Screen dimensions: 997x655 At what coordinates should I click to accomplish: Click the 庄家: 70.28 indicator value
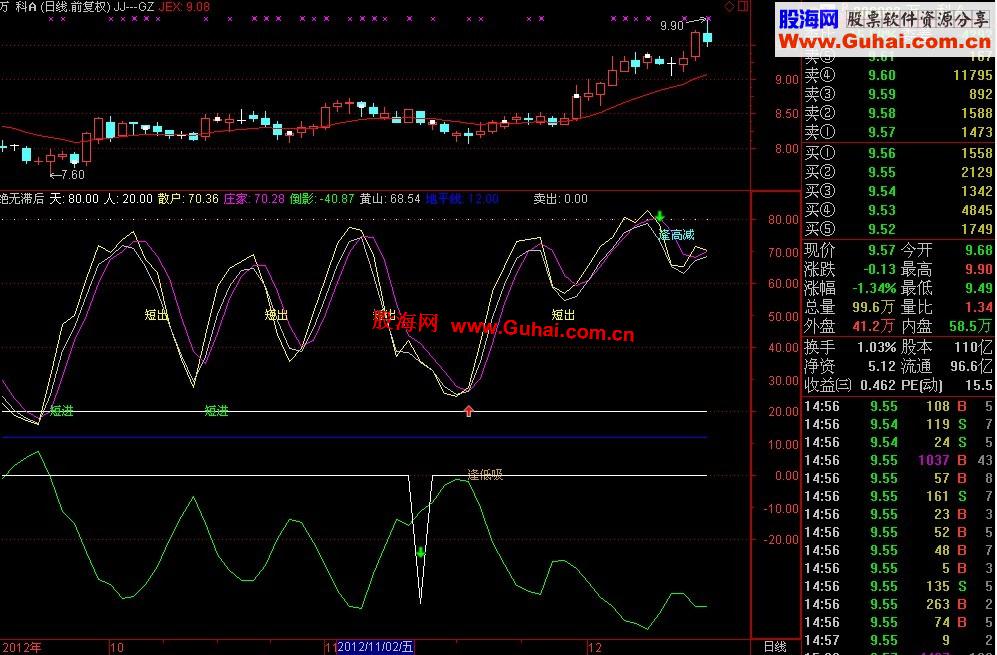click(254, 199)
